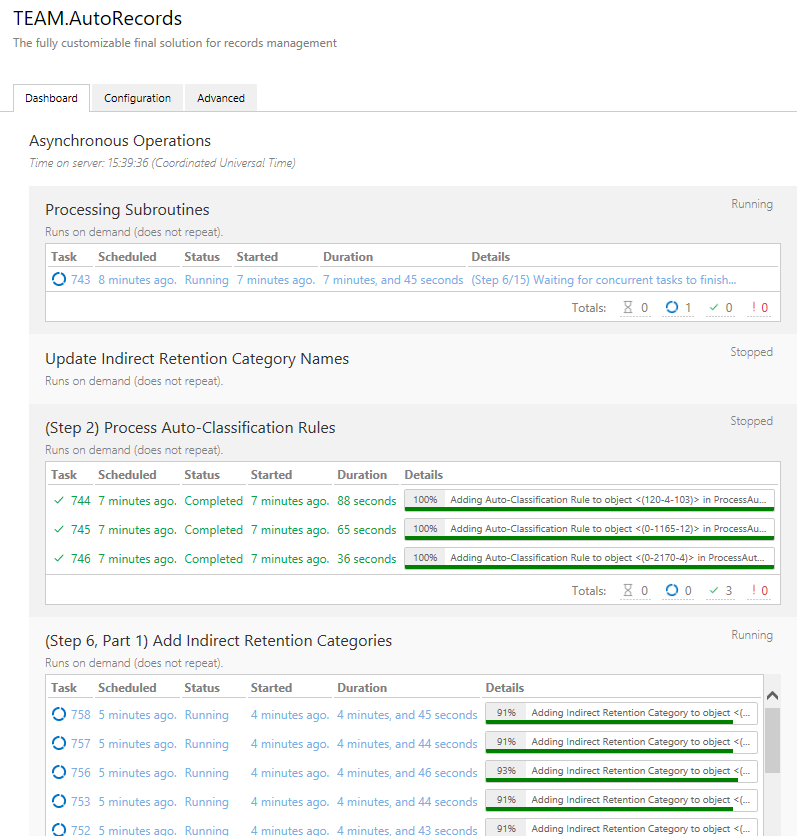Viewport: 797px width, 836px height.
Task: Click scrollbar thumb in Add Indirect Retention Categories list
Action: [772, 740]
